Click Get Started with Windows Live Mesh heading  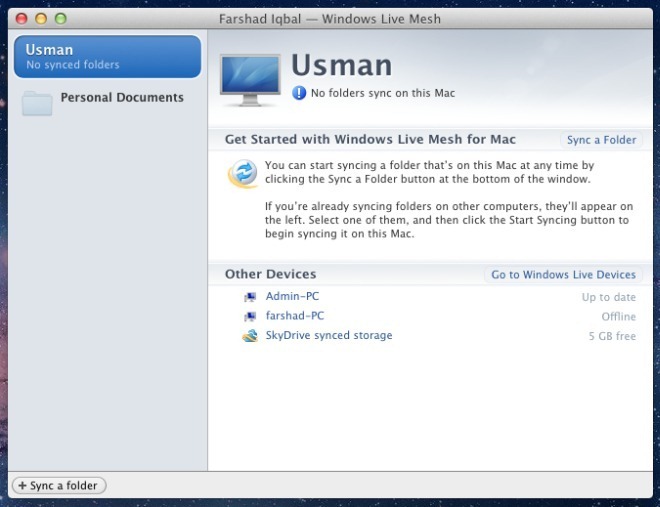pos(370,139)
